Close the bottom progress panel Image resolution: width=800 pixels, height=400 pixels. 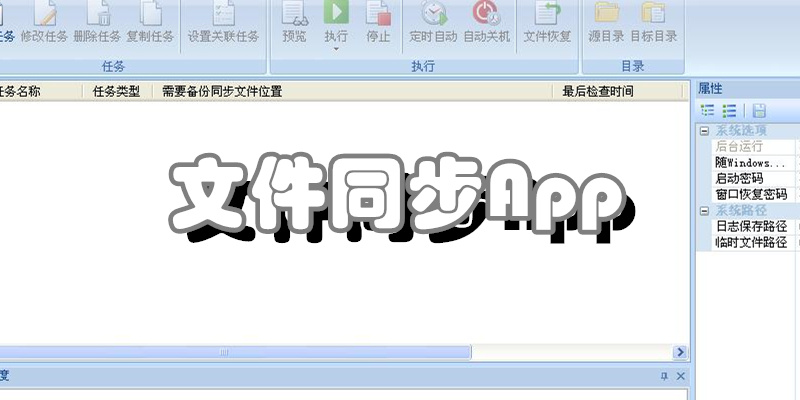click(681, 377)
